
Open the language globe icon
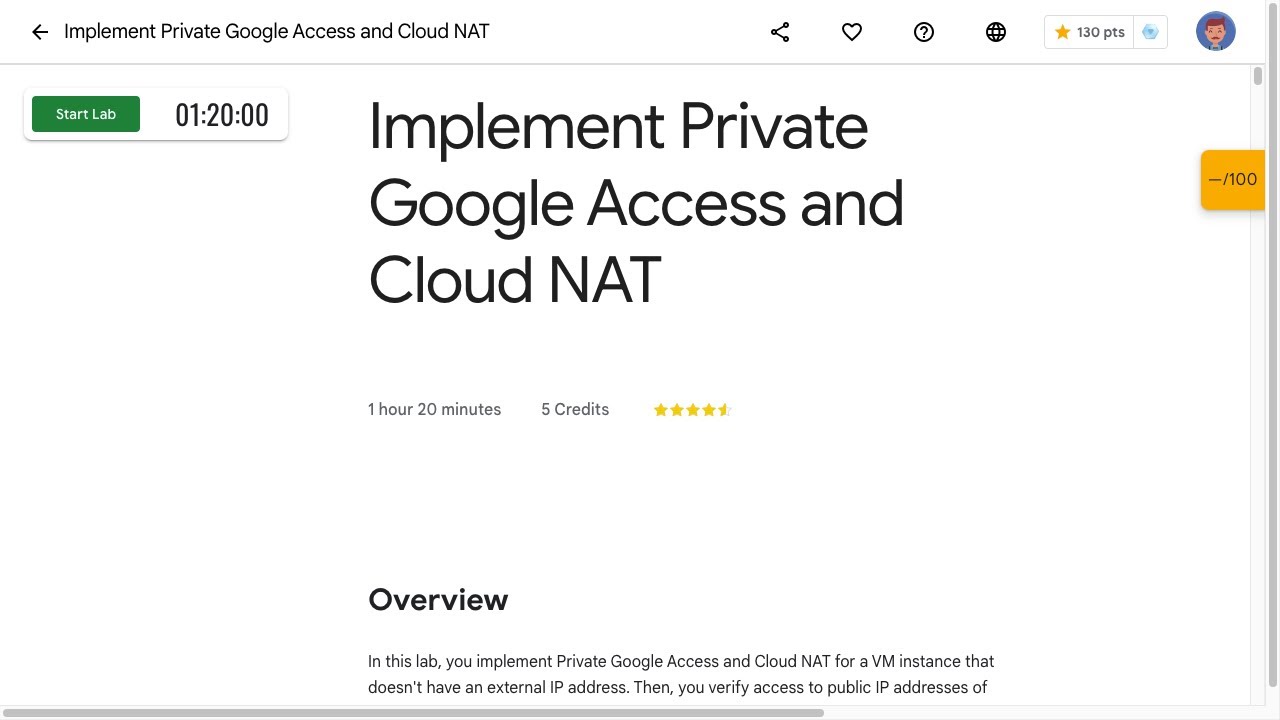click(996, 32)
